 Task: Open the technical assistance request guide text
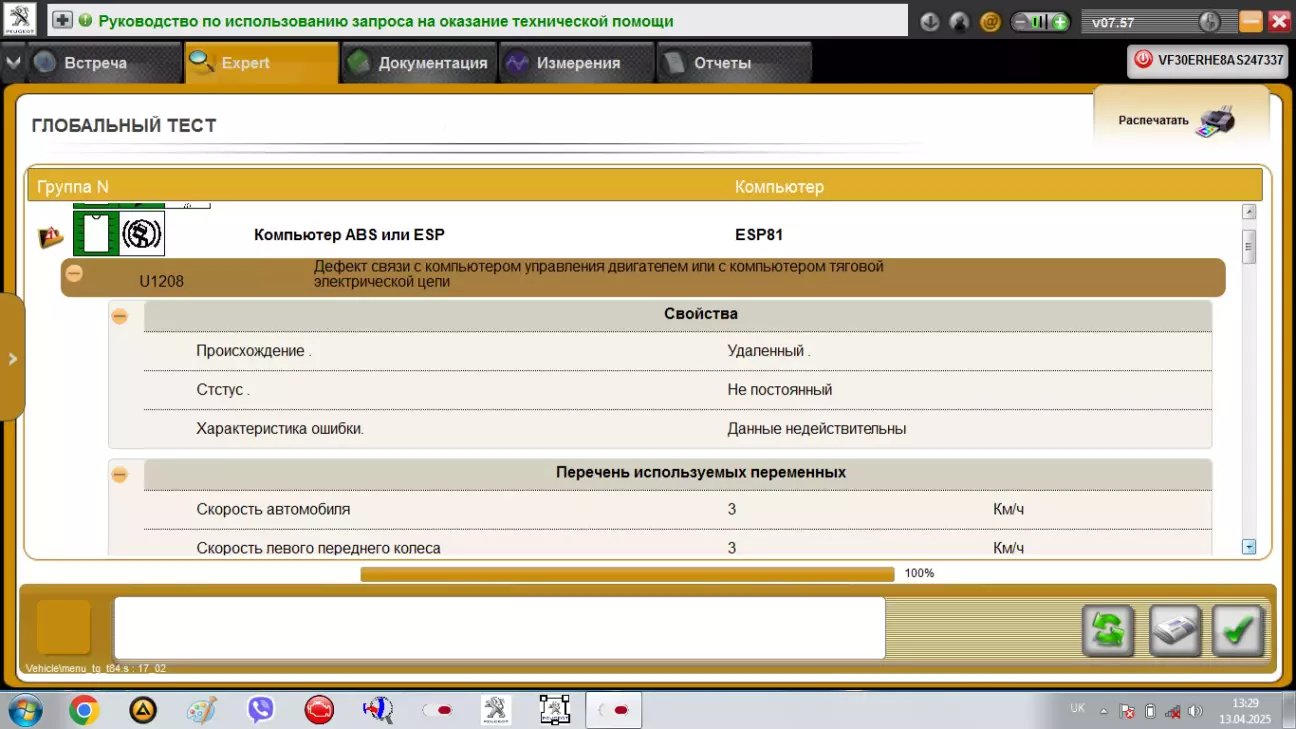pyautogui.click(x=386, y=21)
